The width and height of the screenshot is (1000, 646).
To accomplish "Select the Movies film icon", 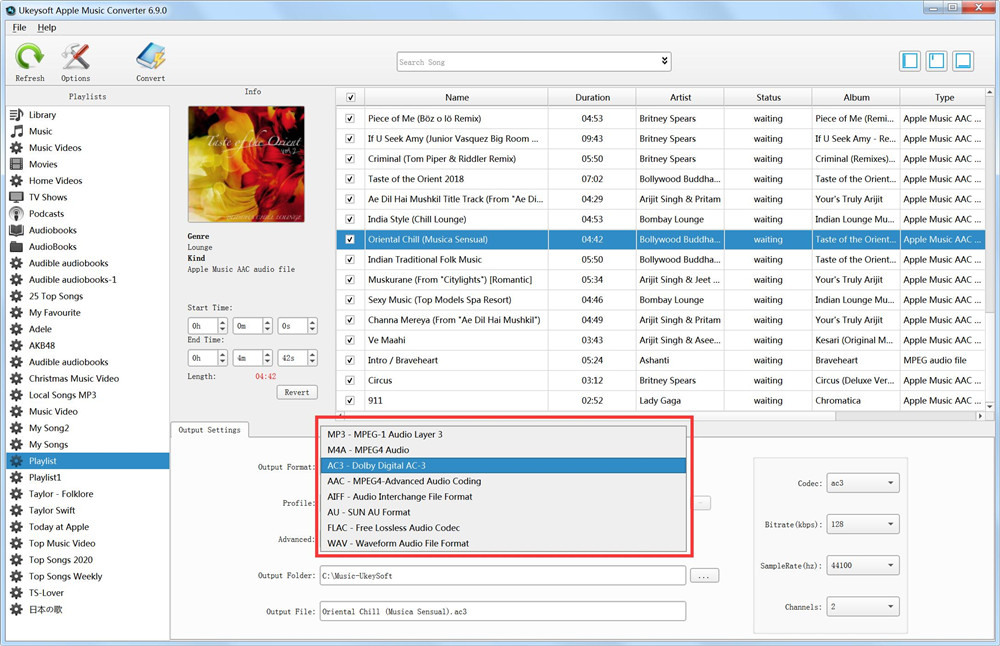I will click(17, 165).
